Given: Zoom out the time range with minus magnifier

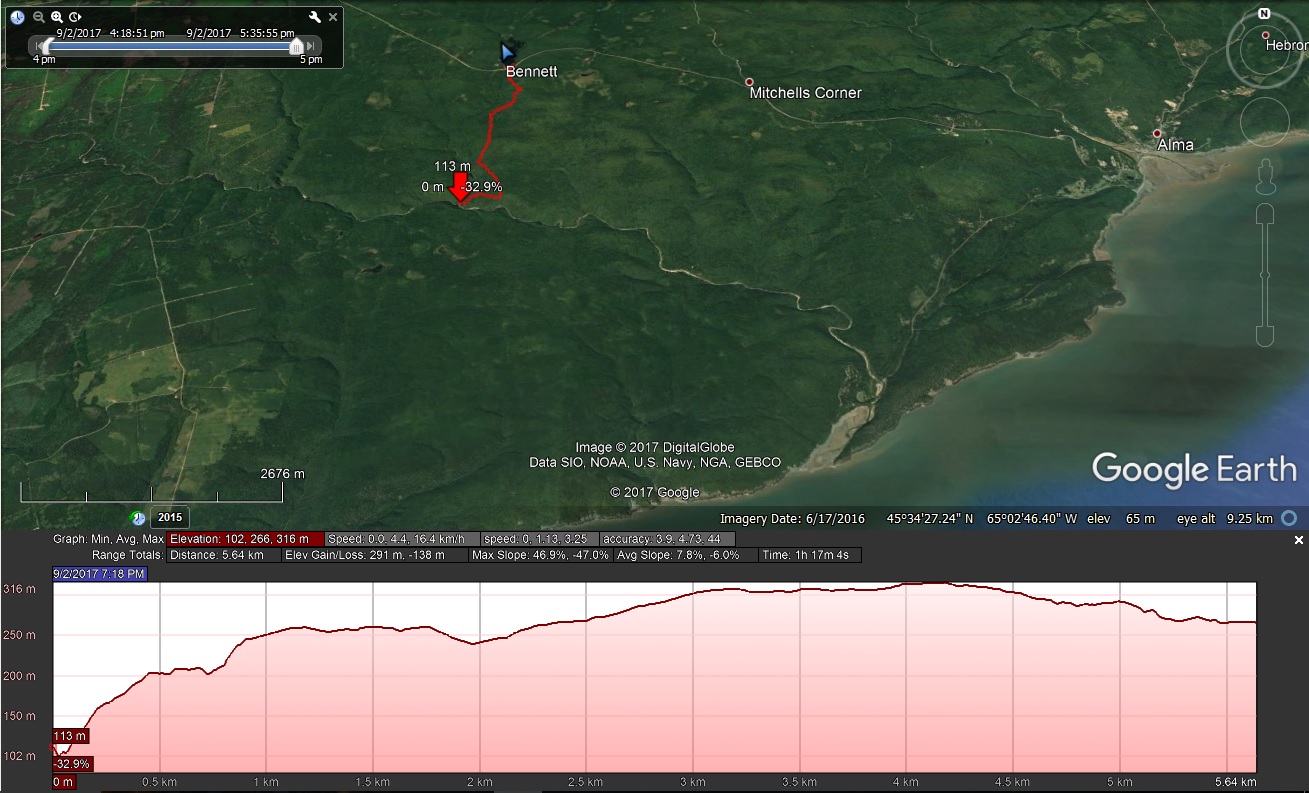Looking at the screenshot, I should 37,17.
